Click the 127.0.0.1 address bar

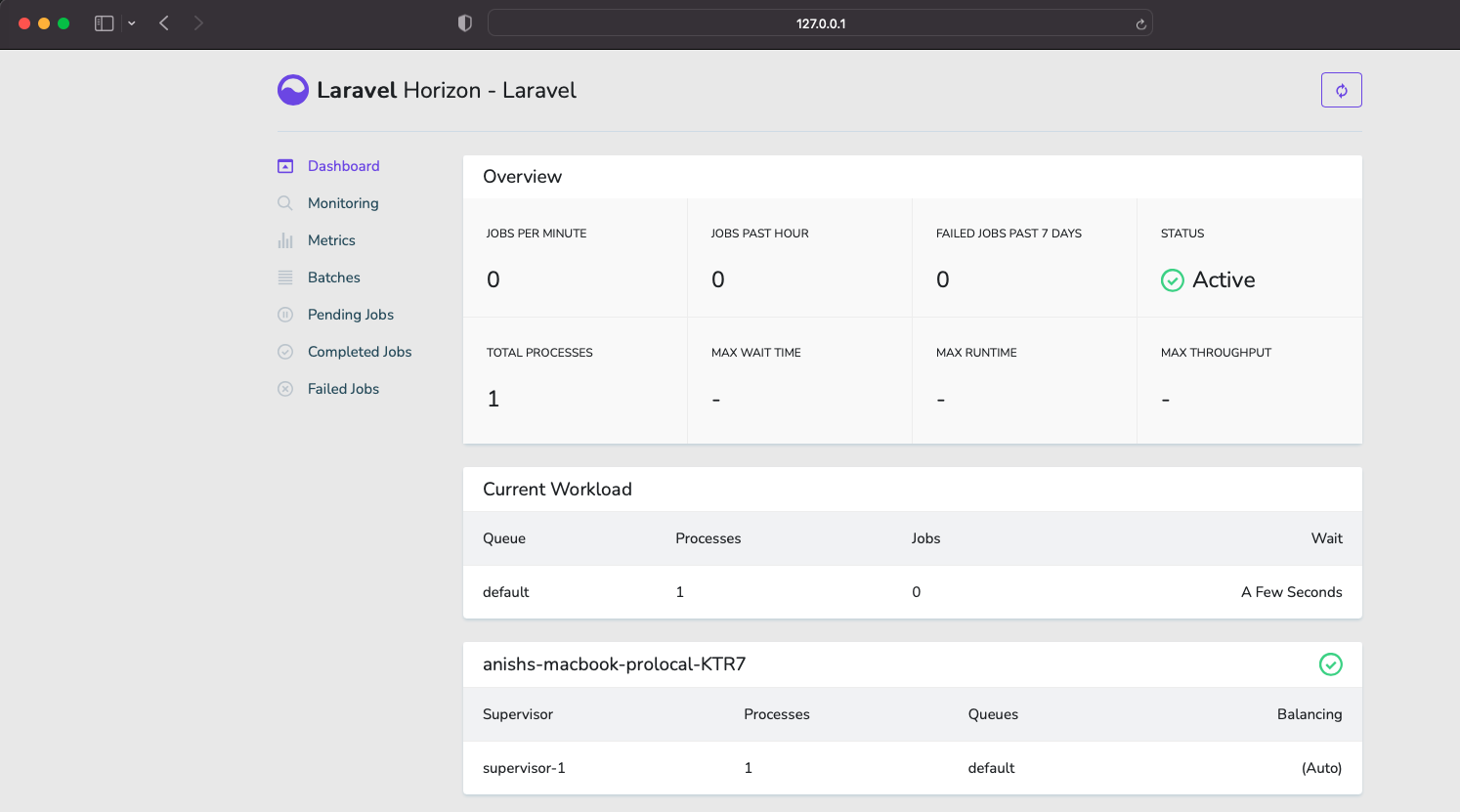pos(820,23)
